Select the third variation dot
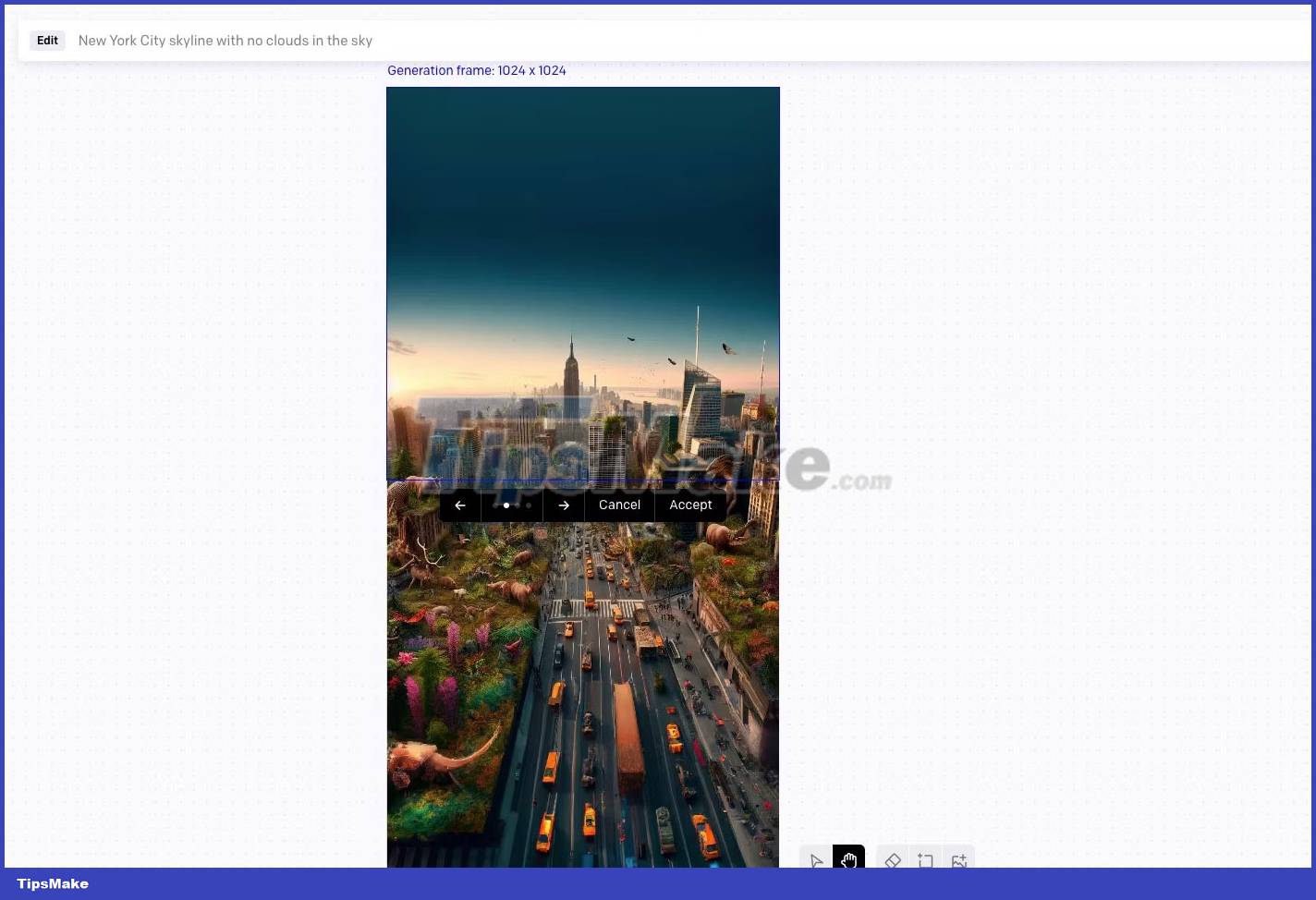 517,505
